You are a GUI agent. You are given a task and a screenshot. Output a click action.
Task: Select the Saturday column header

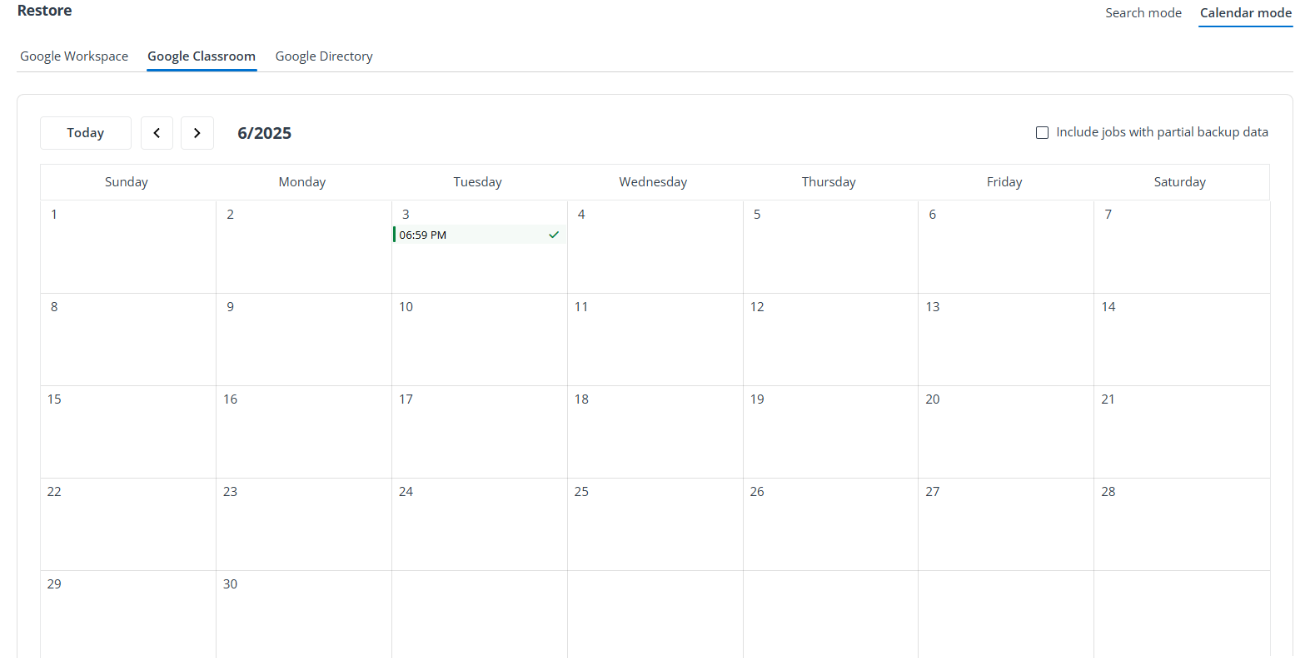[x=1179, y=181]
